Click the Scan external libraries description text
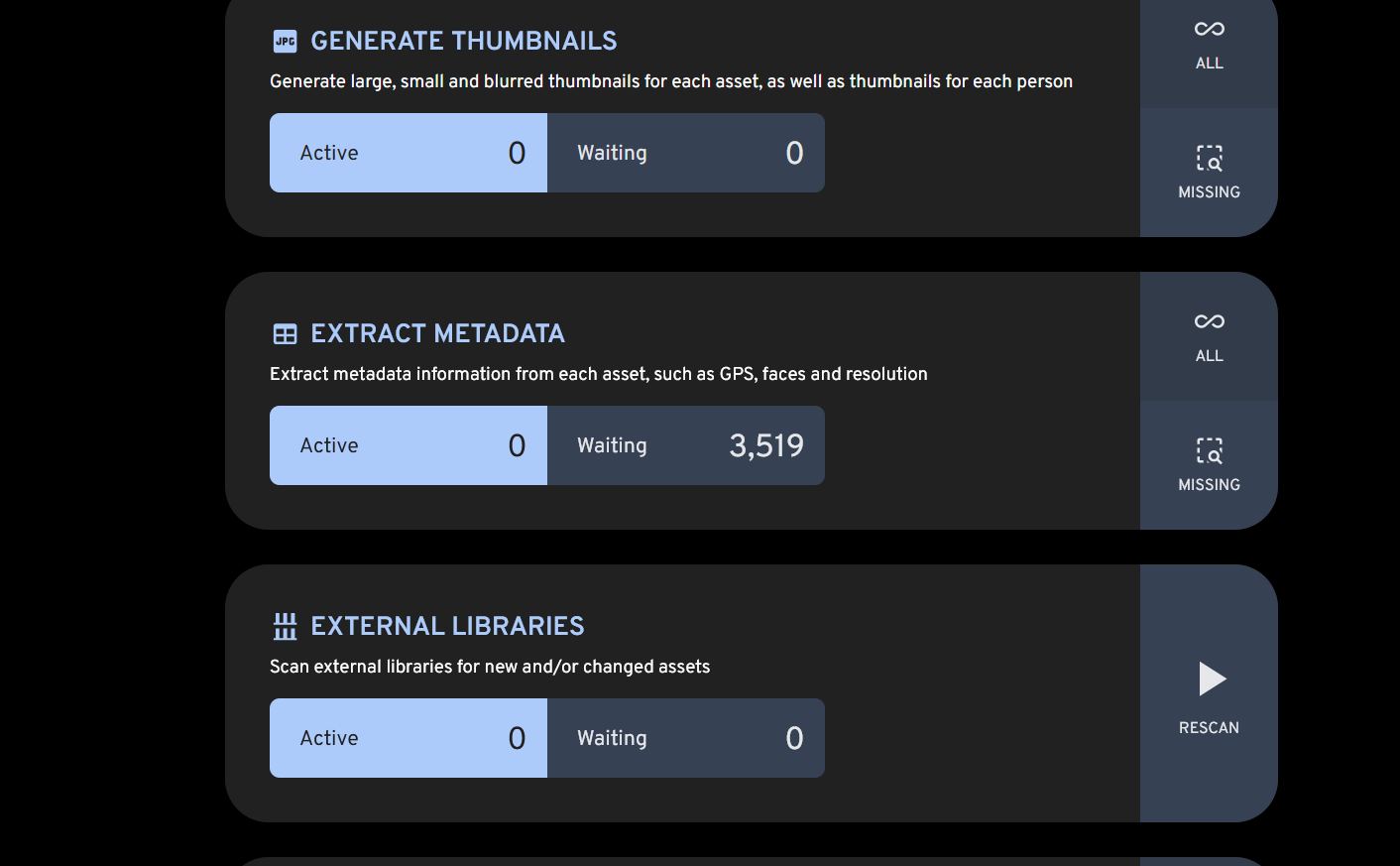 tap(490, 667)
